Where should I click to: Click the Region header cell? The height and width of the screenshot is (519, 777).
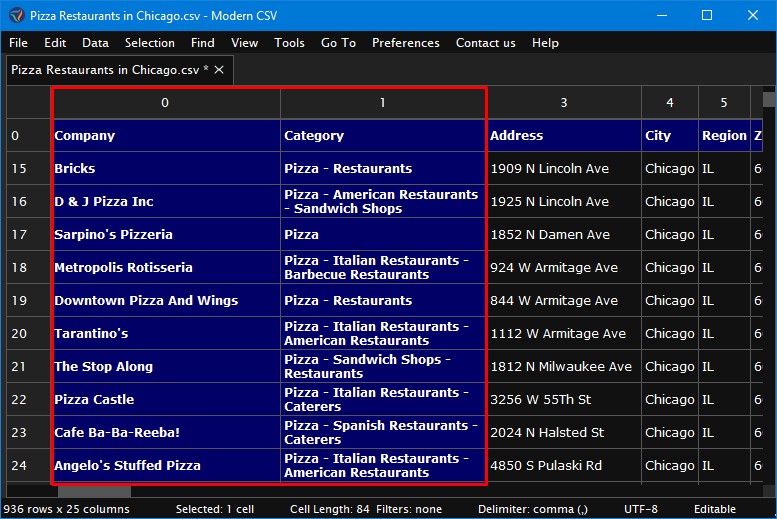(x=724, y=136)
